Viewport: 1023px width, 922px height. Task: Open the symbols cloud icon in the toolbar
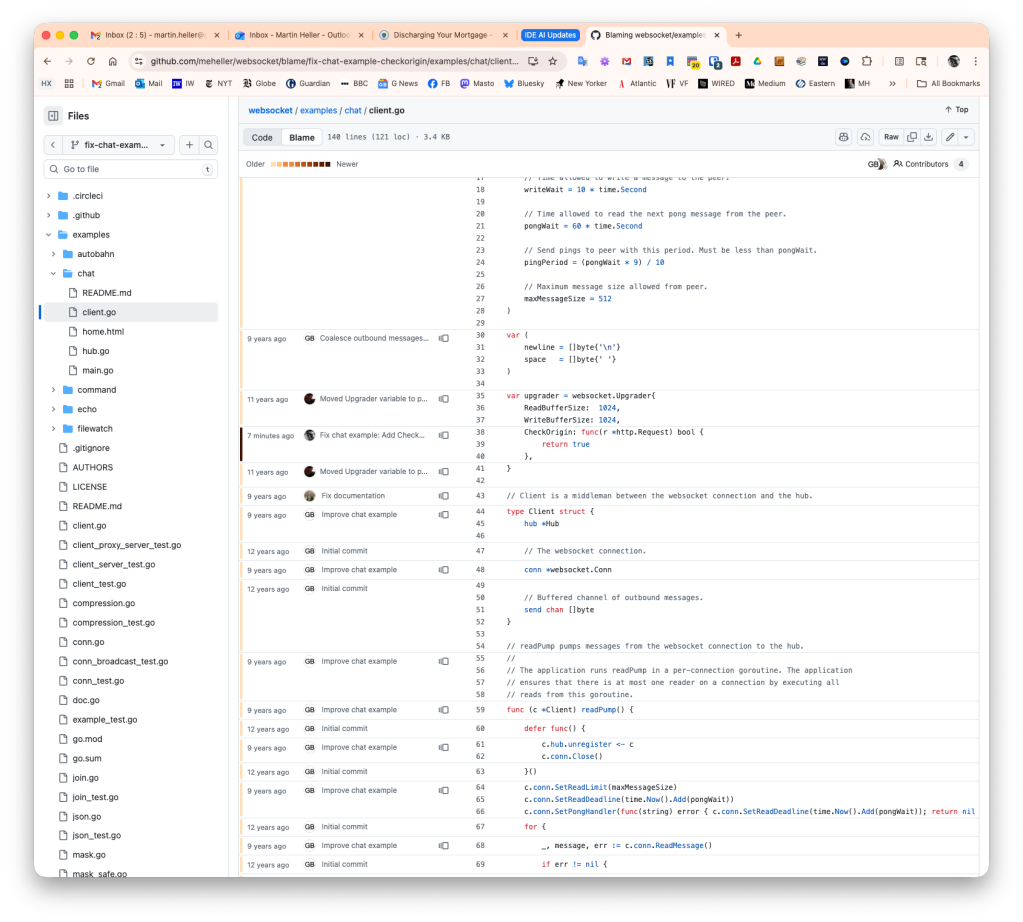866,136
